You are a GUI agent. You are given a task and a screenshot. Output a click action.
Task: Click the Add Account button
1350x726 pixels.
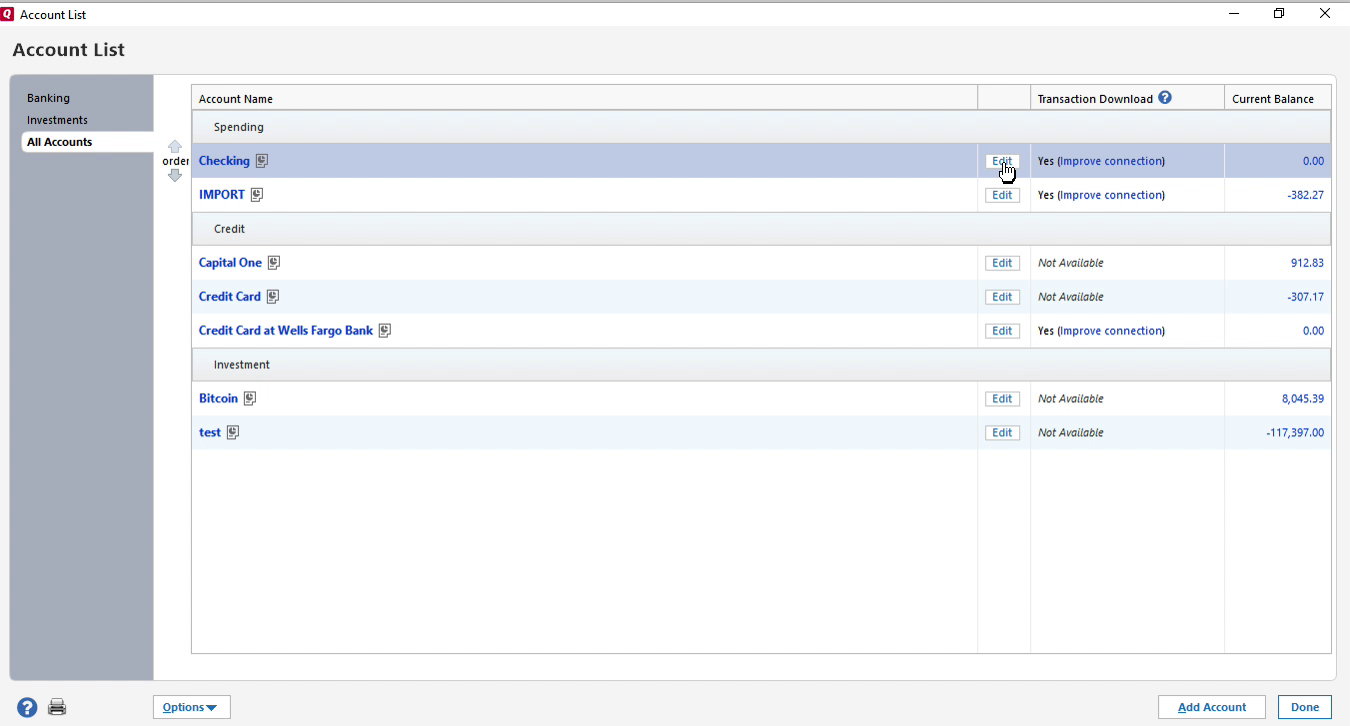(1212, 707)
